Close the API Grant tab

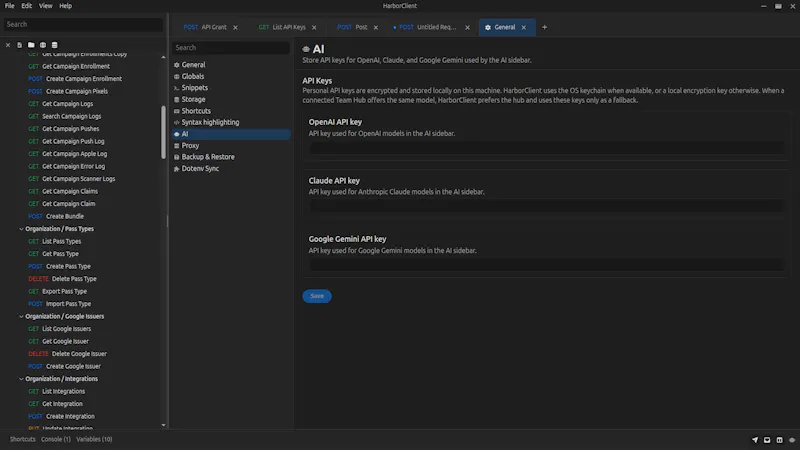(235, 28)
